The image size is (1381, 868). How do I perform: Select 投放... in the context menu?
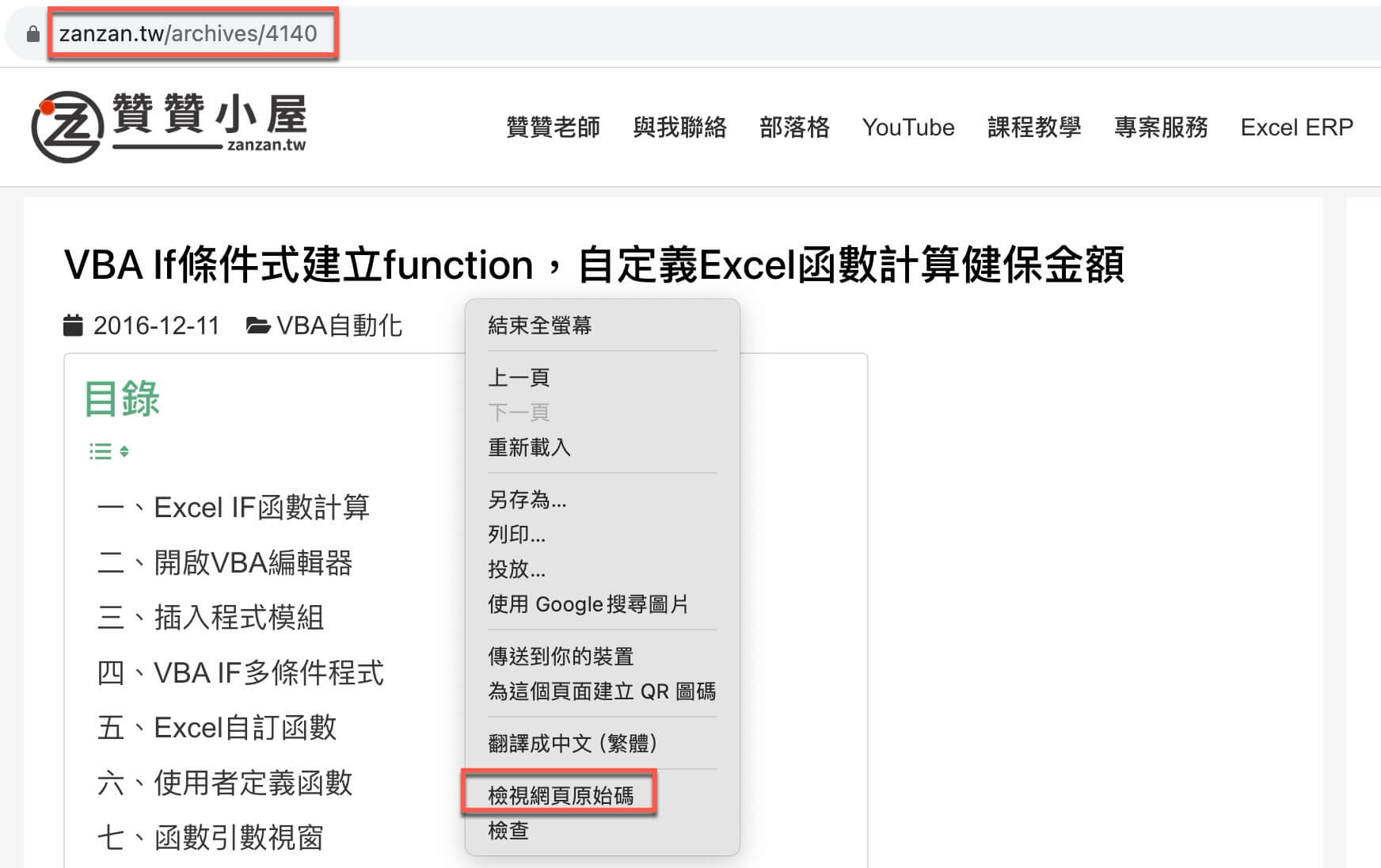(x=603, y=569)
